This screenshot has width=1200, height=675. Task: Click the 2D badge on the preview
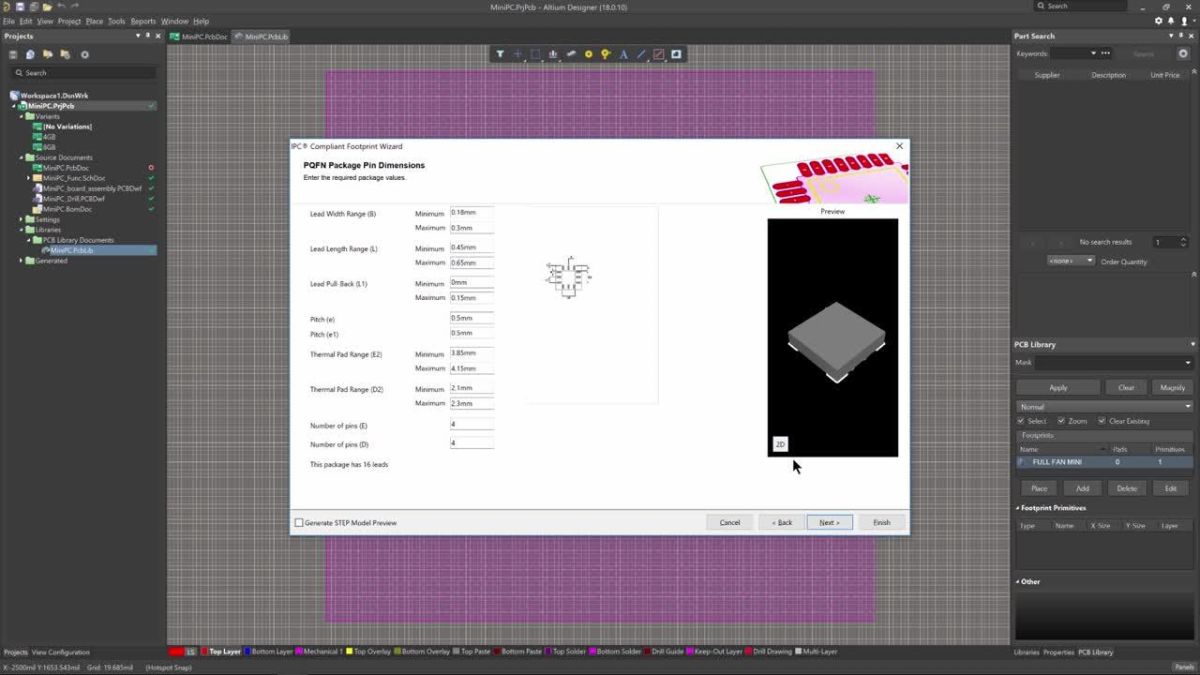[x=780, y=443]
